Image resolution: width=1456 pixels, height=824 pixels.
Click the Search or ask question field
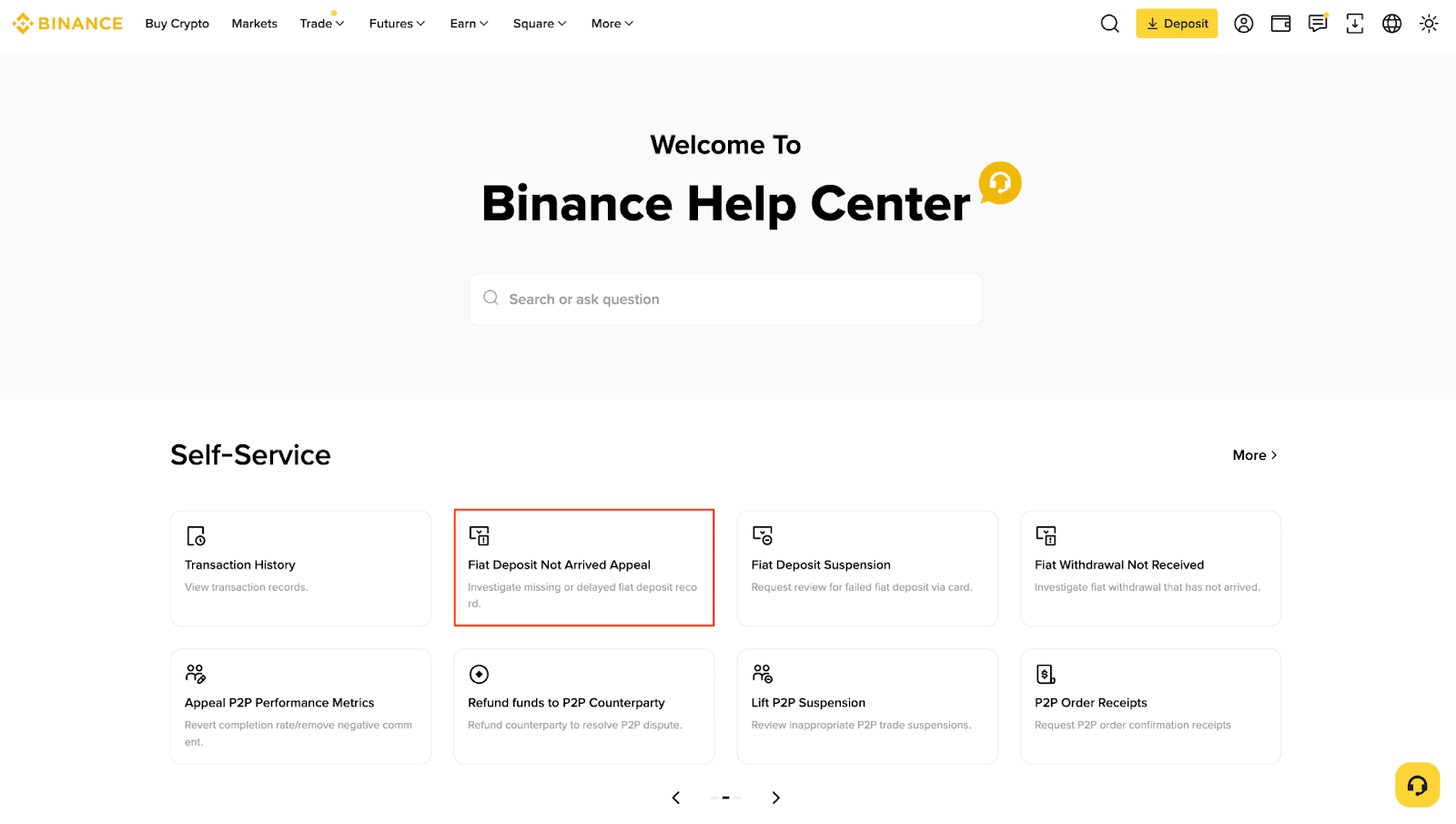(x=725, y=300)
